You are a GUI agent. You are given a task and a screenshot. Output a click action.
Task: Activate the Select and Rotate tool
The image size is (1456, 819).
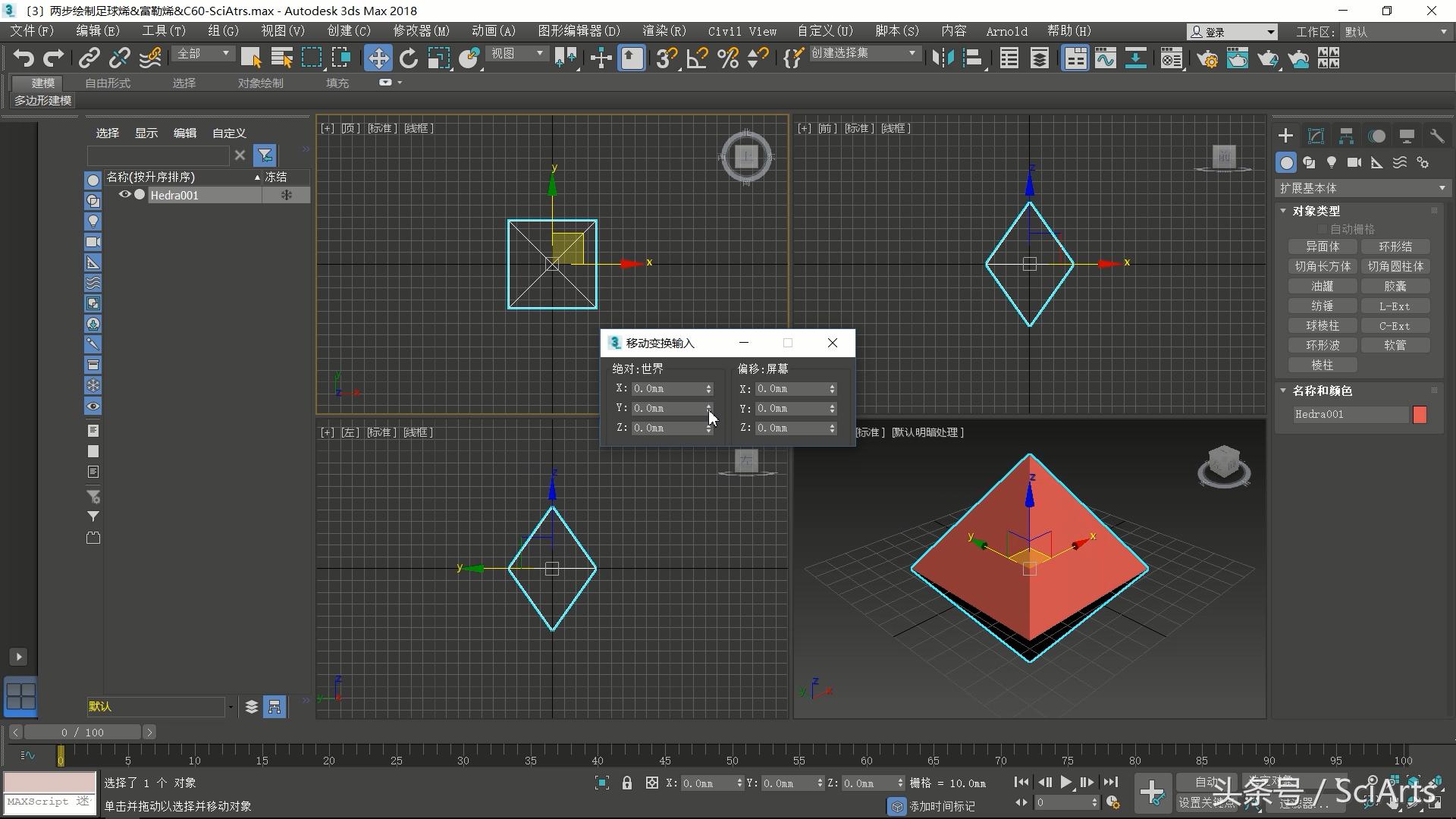409,58
